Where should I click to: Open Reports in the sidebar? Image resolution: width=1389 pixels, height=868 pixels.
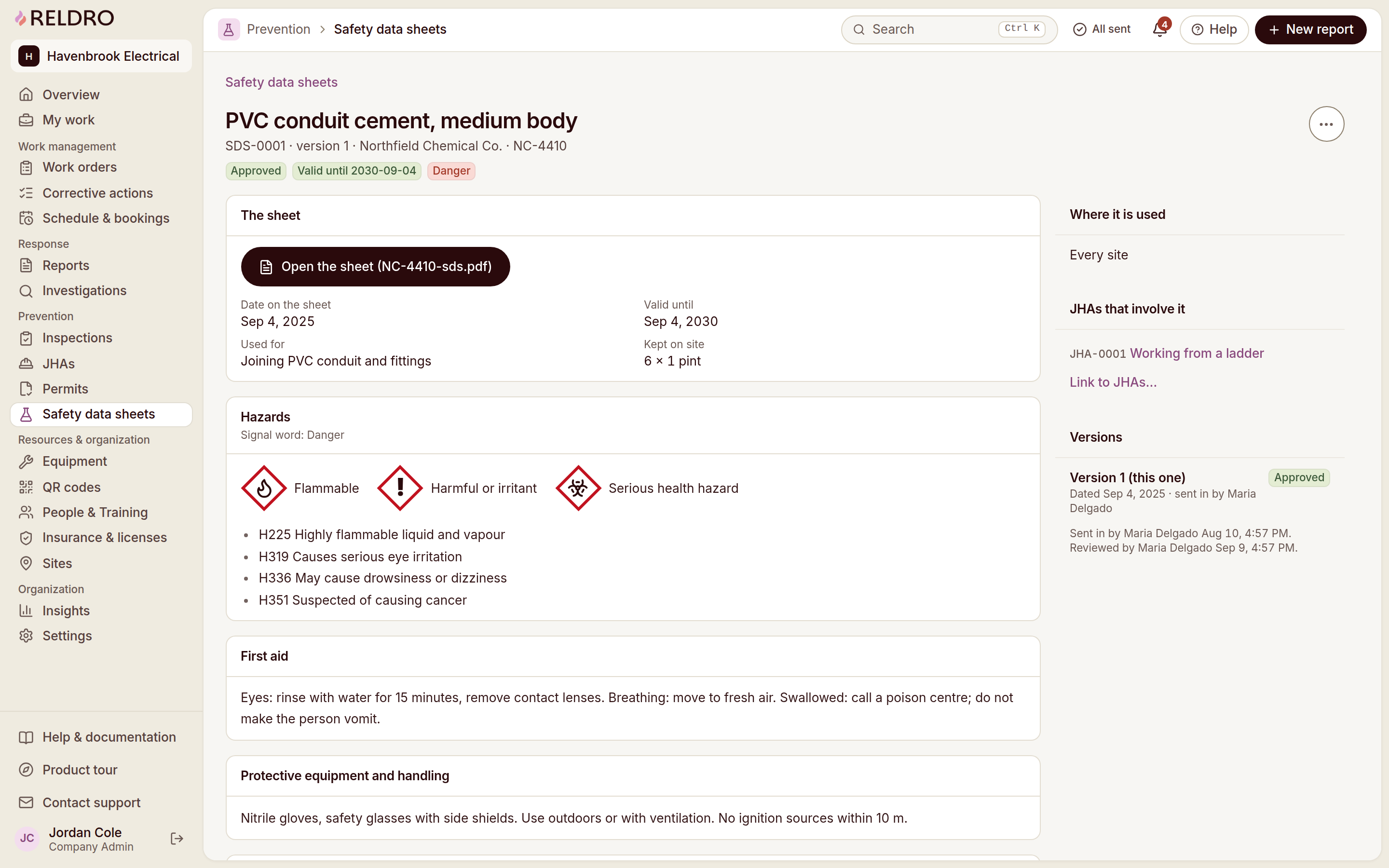pos(101,265)
